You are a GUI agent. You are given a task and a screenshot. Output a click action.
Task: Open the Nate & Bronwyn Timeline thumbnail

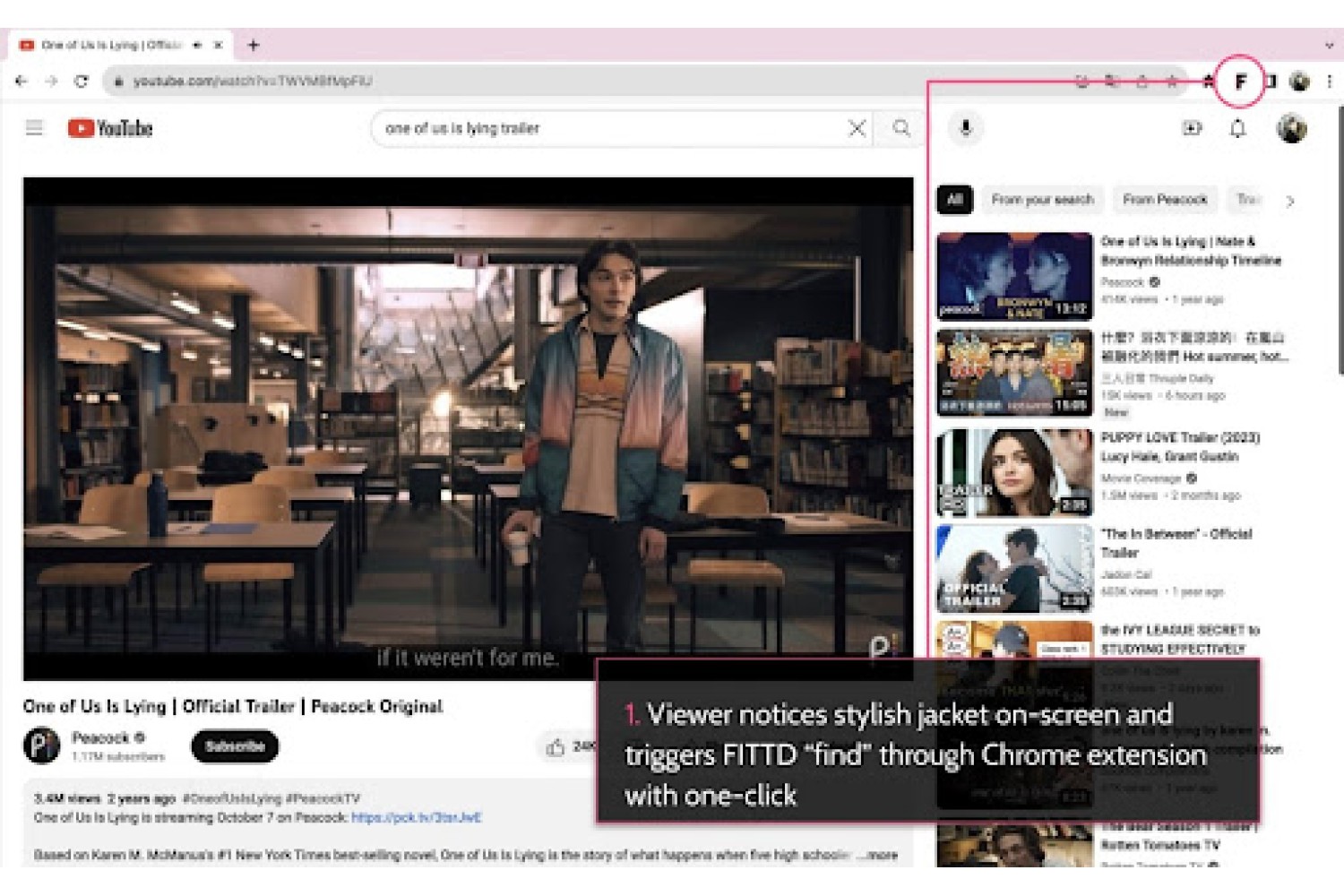tap(1014, 276)
